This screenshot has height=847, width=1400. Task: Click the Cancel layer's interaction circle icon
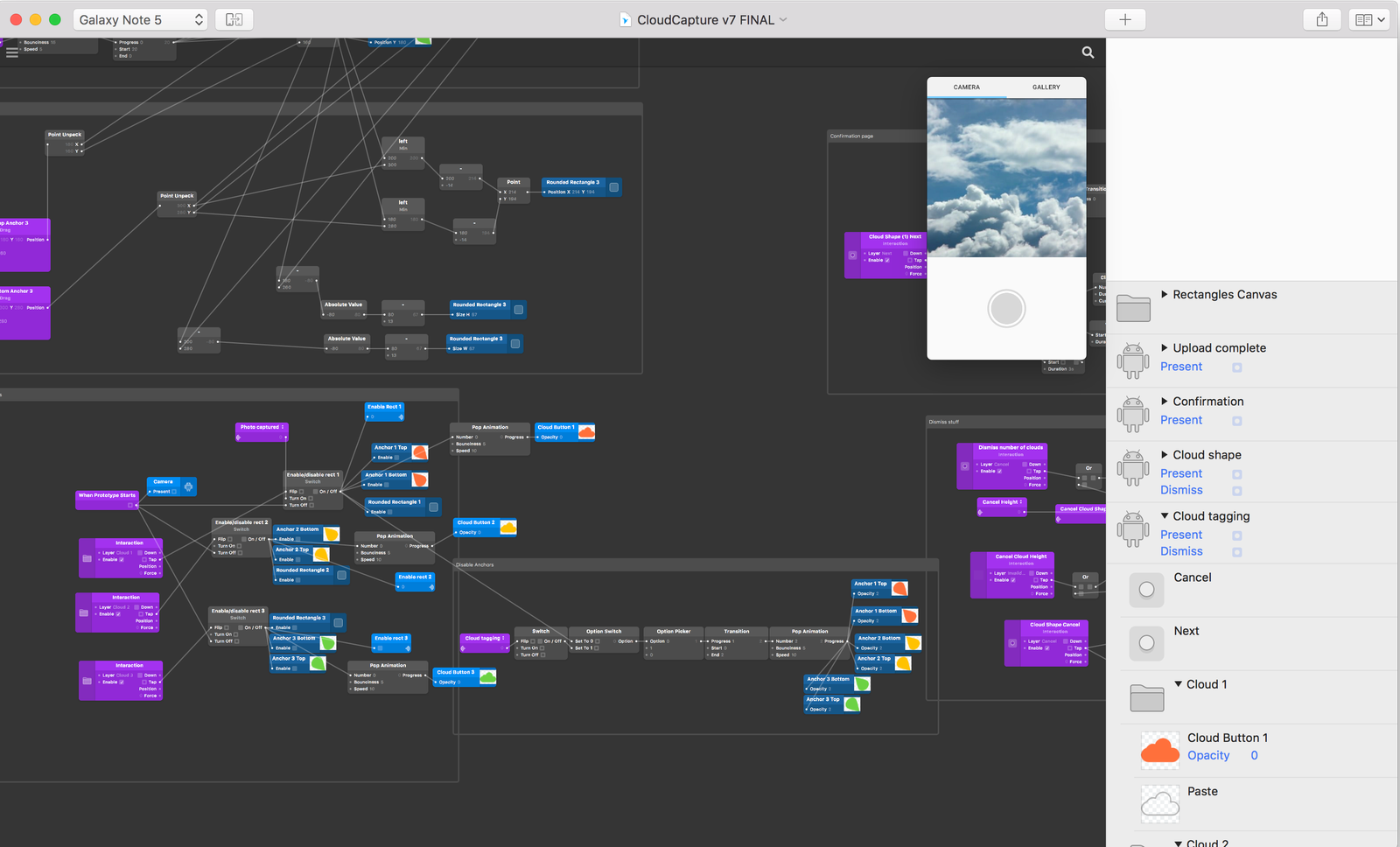pos(1146,590)
